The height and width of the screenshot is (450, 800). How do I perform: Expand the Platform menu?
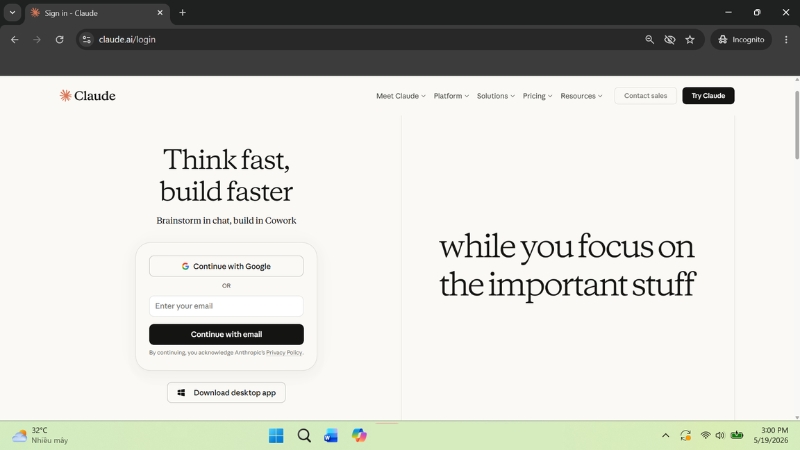pos(451,96)
